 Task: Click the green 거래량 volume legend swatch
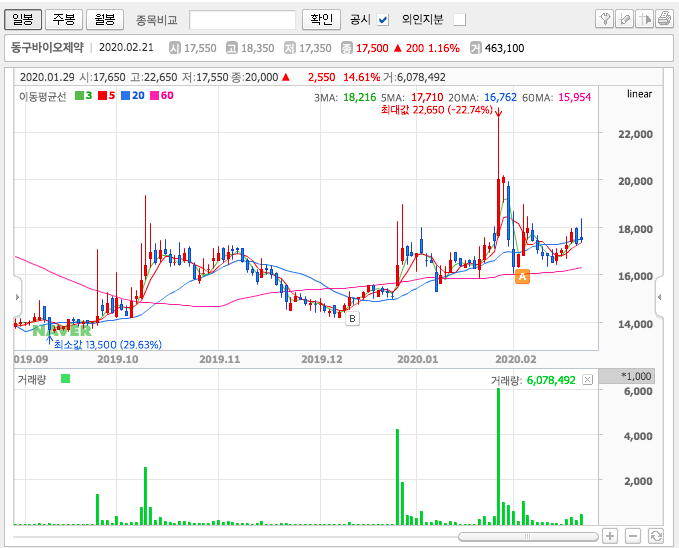pyautogui.click(x=65, y=379)
